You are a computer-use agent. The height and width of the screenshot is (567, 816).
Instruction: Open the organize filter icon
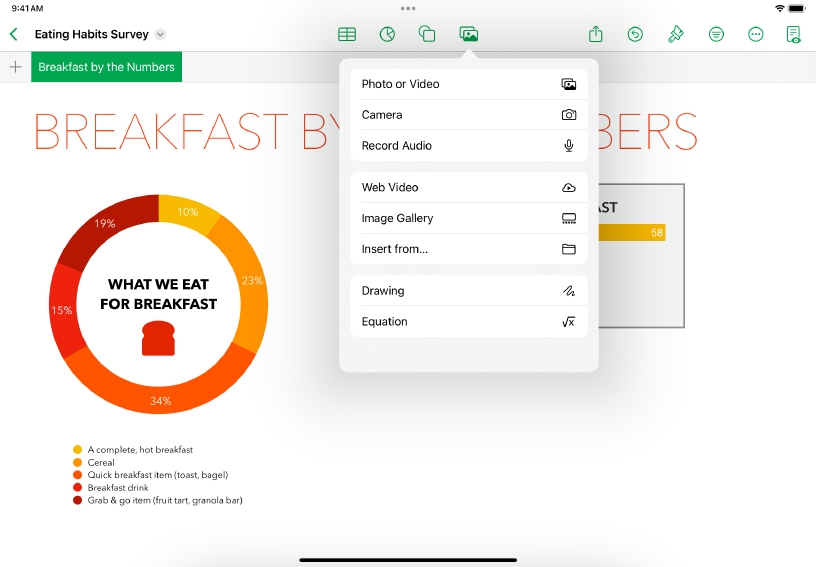(x=716, y=34)
